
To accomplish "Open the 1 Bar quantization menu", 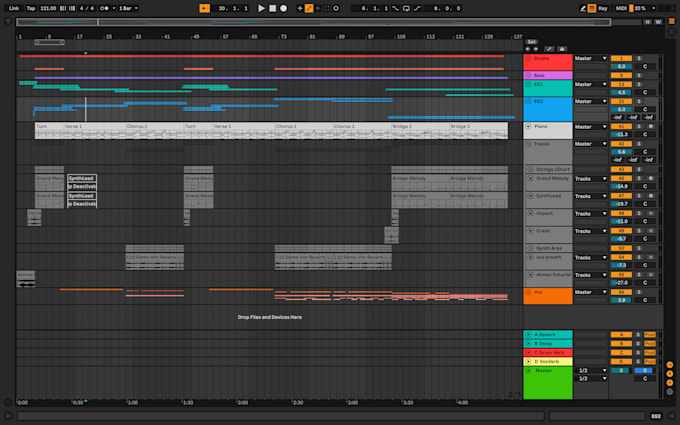I will [x=128, y=8].
